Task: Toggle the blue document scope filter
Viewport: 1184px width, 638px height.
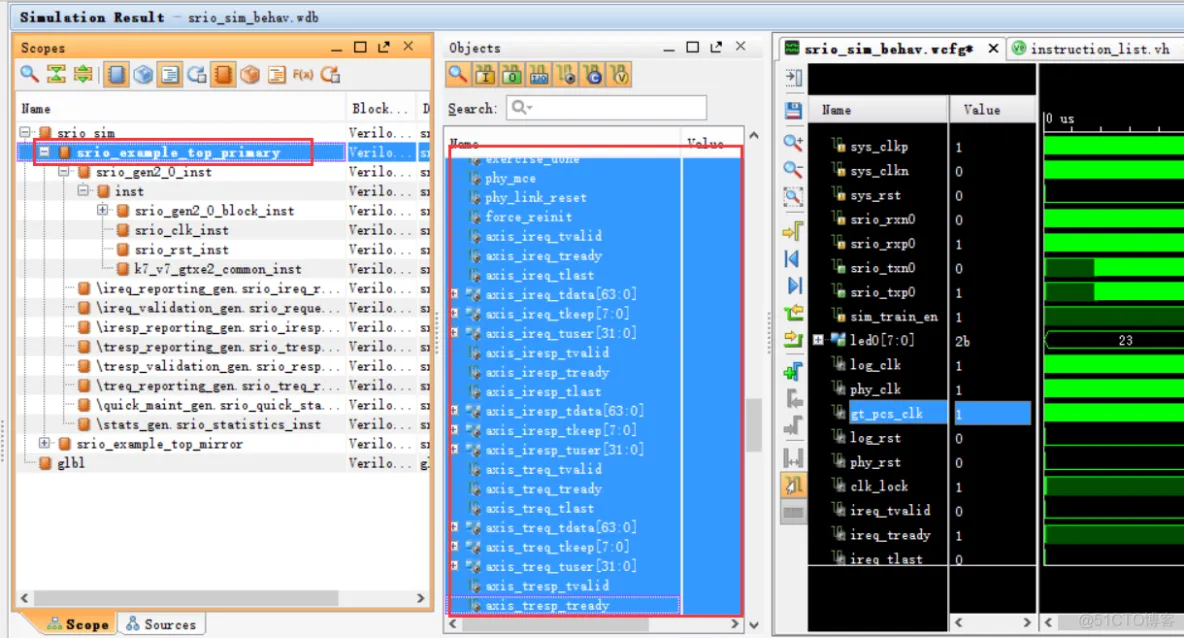Action: click(x=170, y=74)
